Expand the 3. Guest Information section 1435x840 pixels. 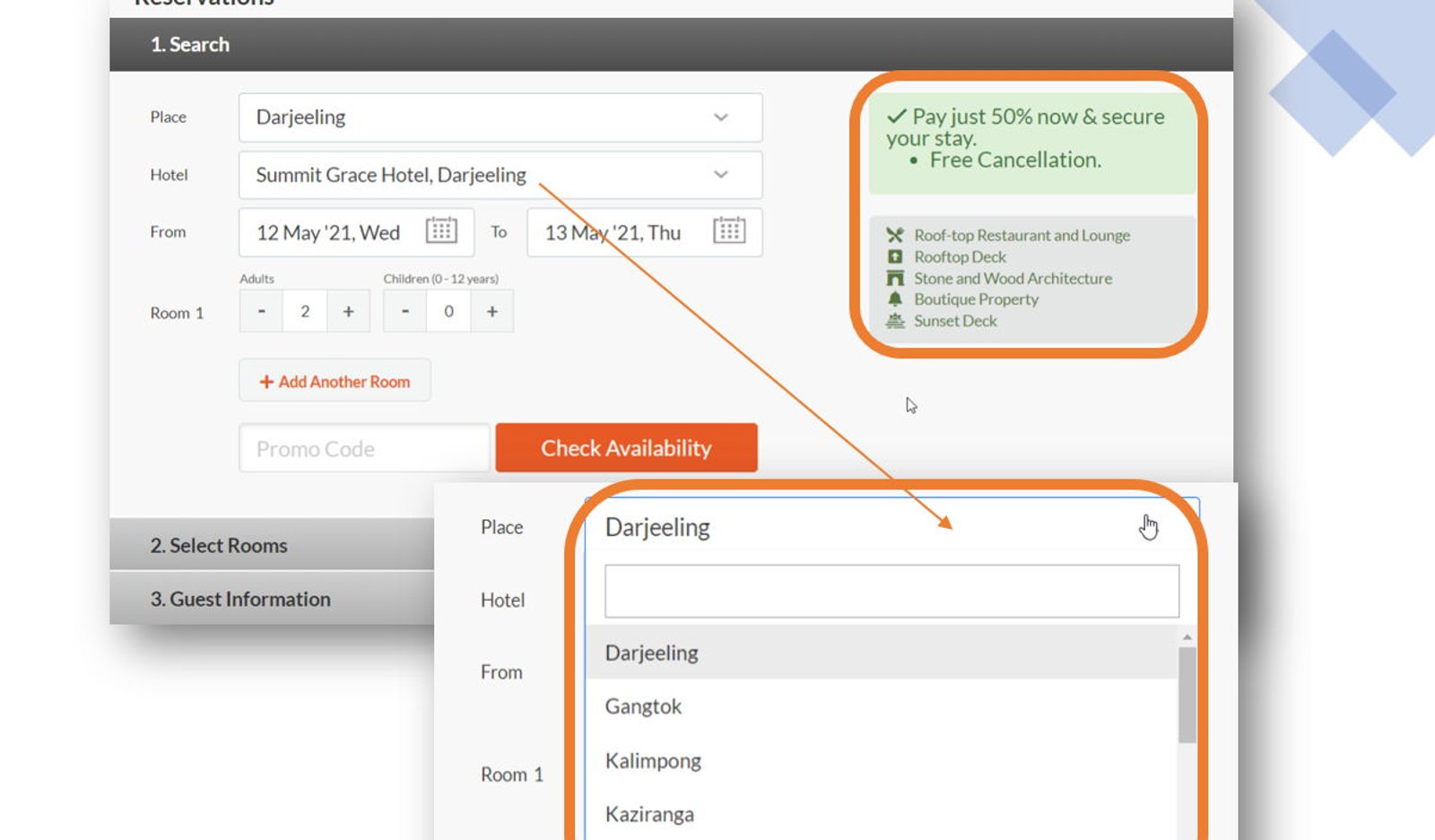(x=272, y=599)
